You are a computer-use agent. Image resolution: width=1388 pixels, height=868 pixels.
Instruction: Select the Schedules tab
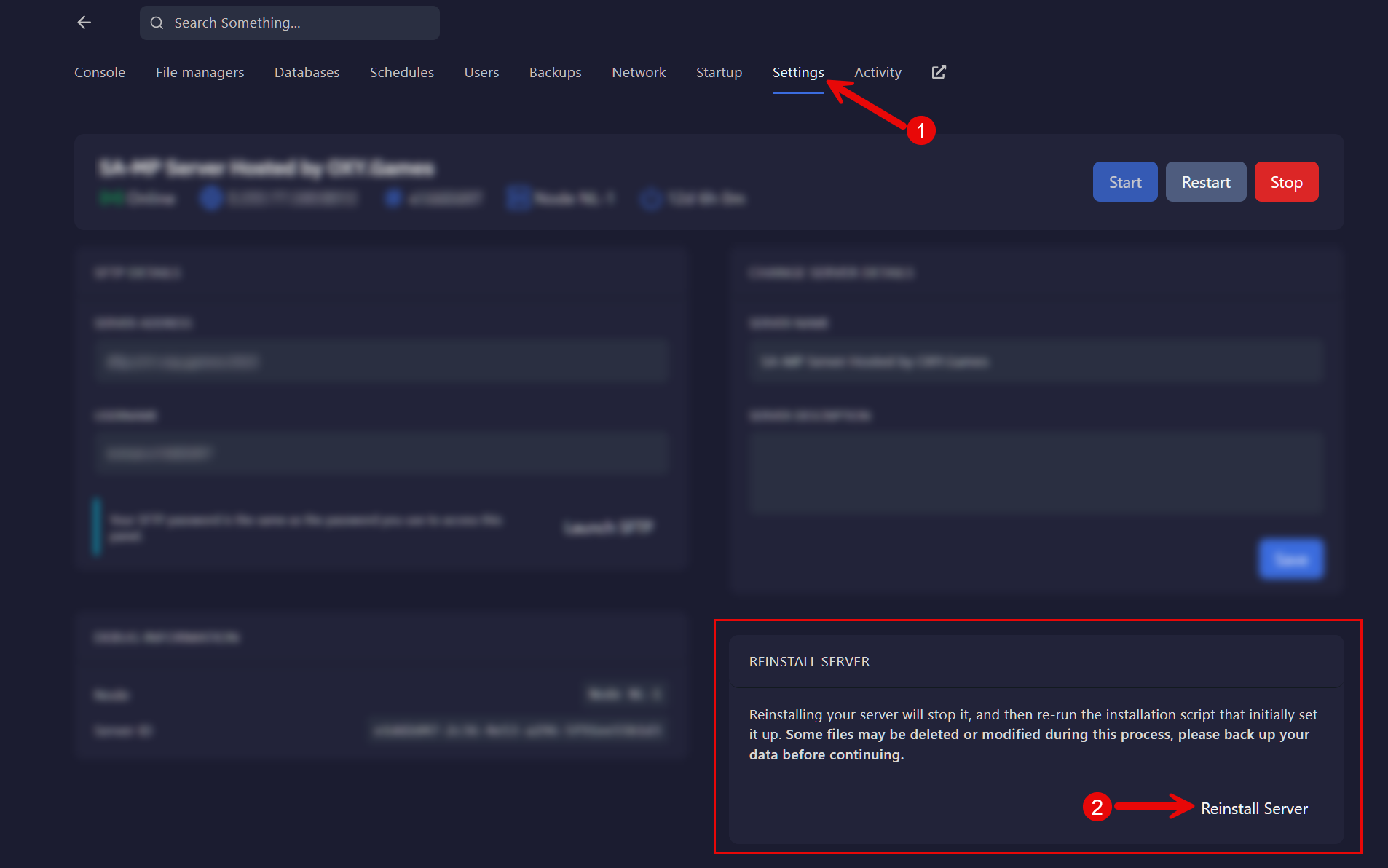pyautogui.click(x=401, y=73)
